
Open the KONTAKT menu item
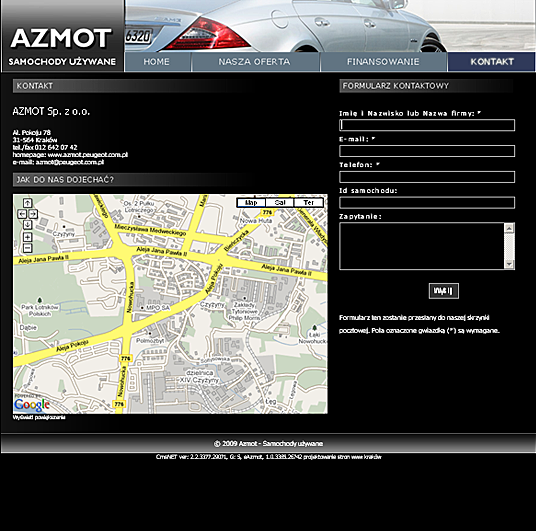[x=492, y=62]
